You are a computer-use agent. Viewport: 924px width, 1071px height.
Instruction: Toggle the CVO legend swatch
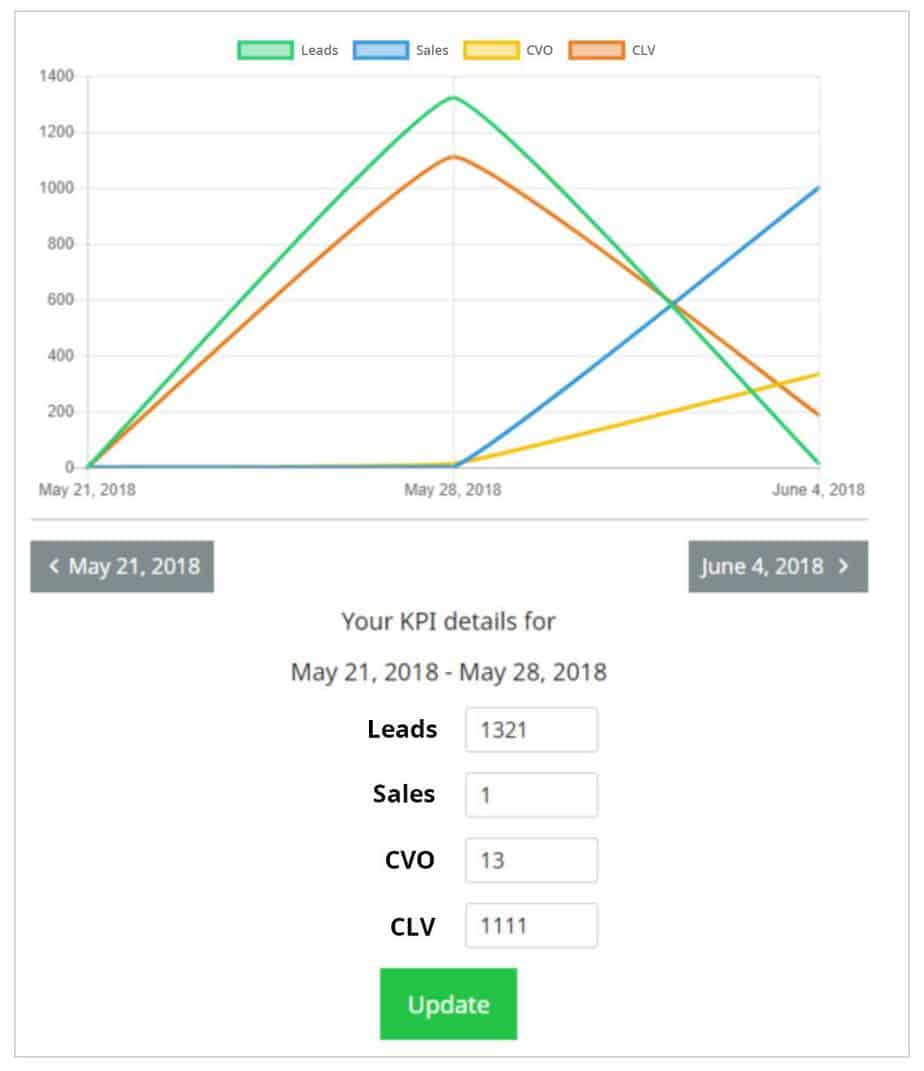(x=491, y=50)
